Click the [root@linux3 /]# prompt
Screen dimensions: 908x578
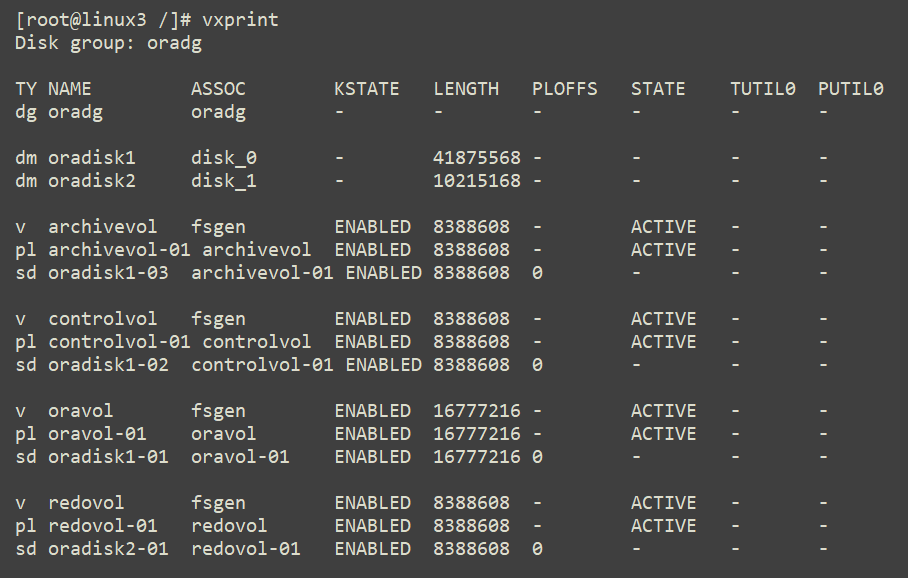coord(103,20)
